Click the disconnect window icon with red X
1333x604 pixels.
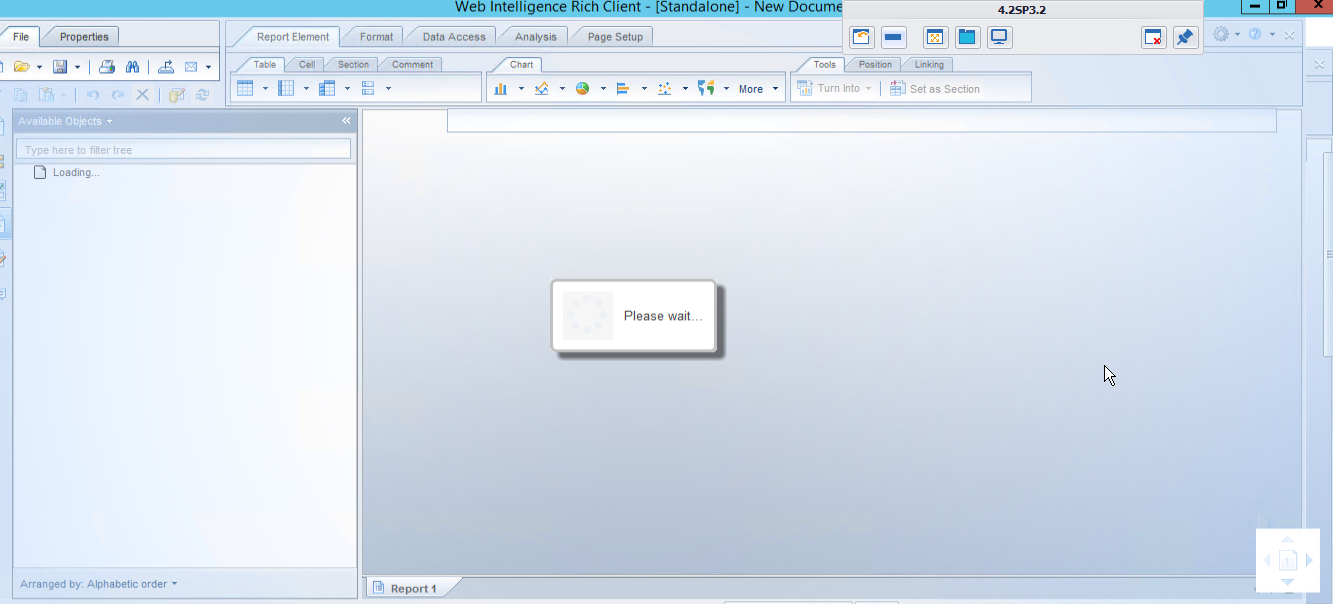click(x=1154, y=38)
